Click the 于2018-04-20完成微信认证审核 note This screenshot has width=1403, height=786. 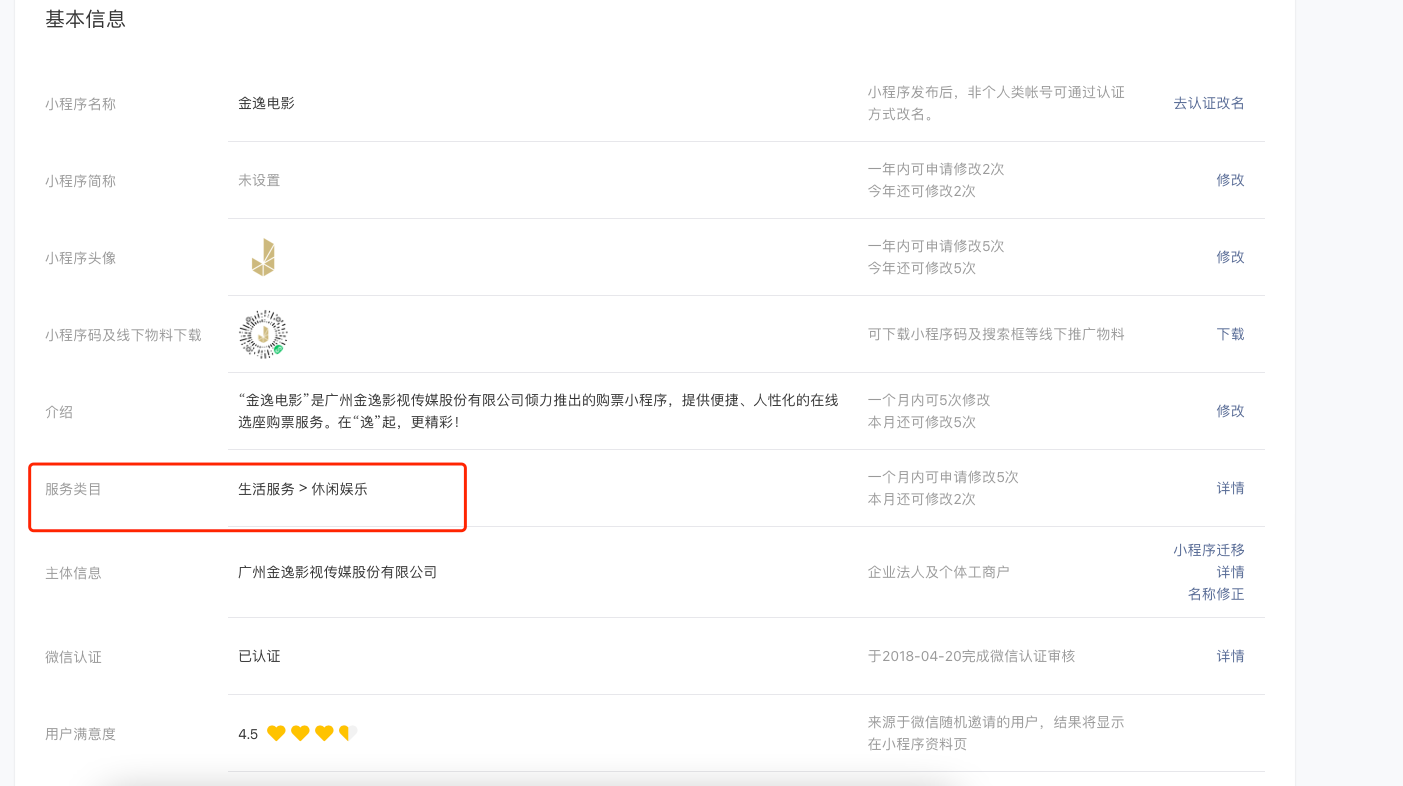pos(972,656)
